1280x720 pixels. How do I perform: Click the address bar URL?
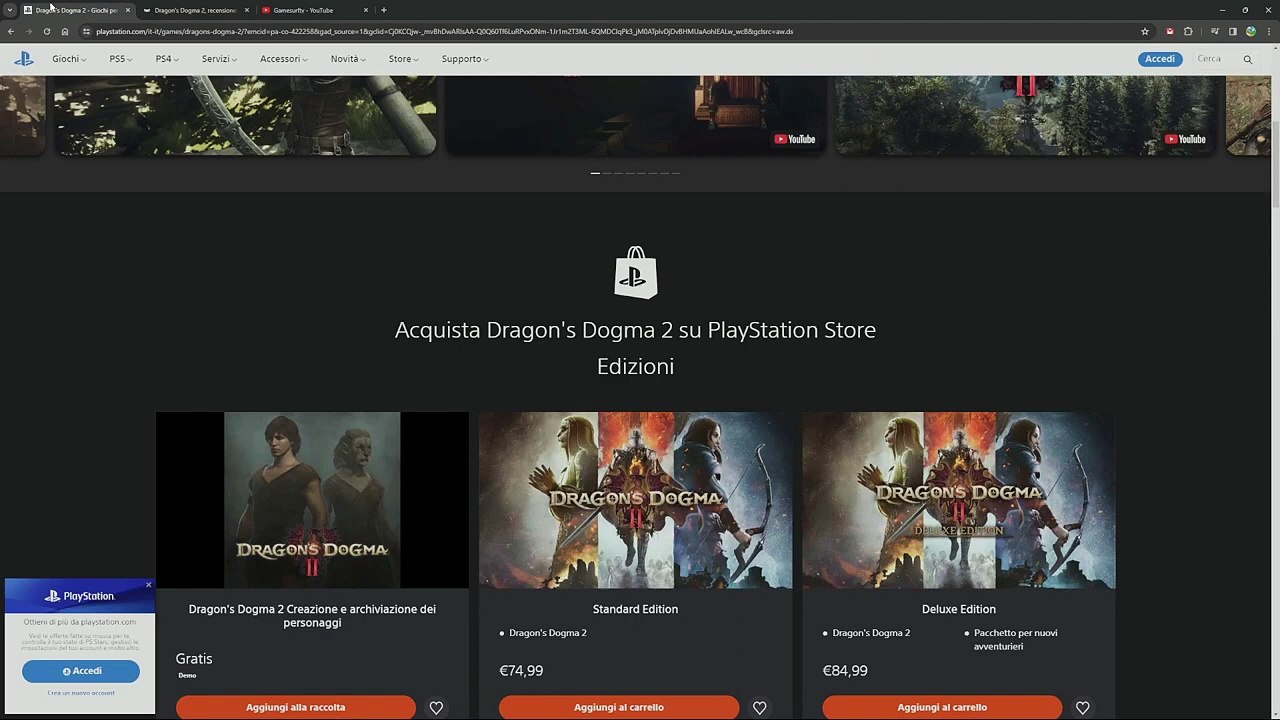pos(444,31)
